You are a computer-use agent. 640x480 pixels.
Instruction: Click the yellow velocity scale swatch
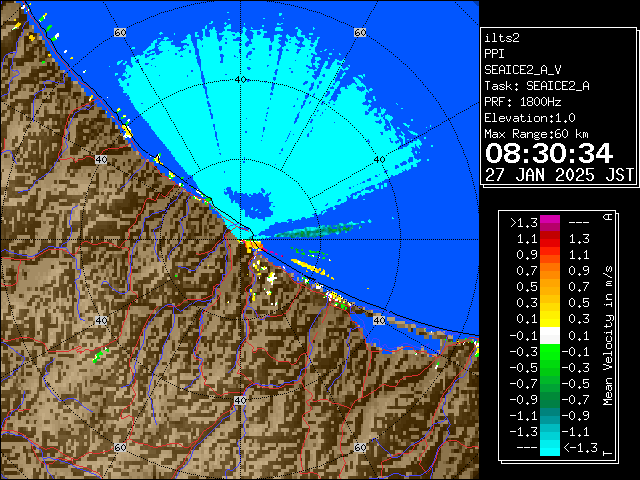[550, 319]
